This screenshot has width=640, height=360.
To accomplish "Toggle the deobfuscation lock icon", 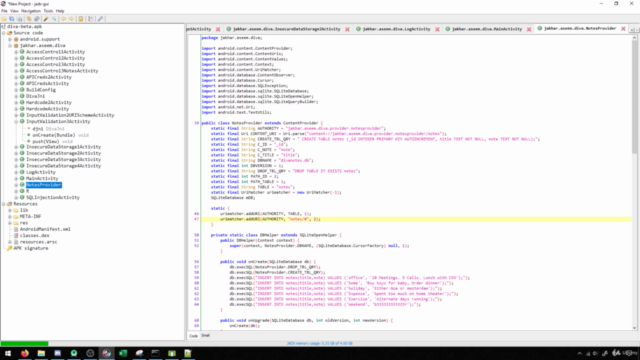I will pos(81,19).
